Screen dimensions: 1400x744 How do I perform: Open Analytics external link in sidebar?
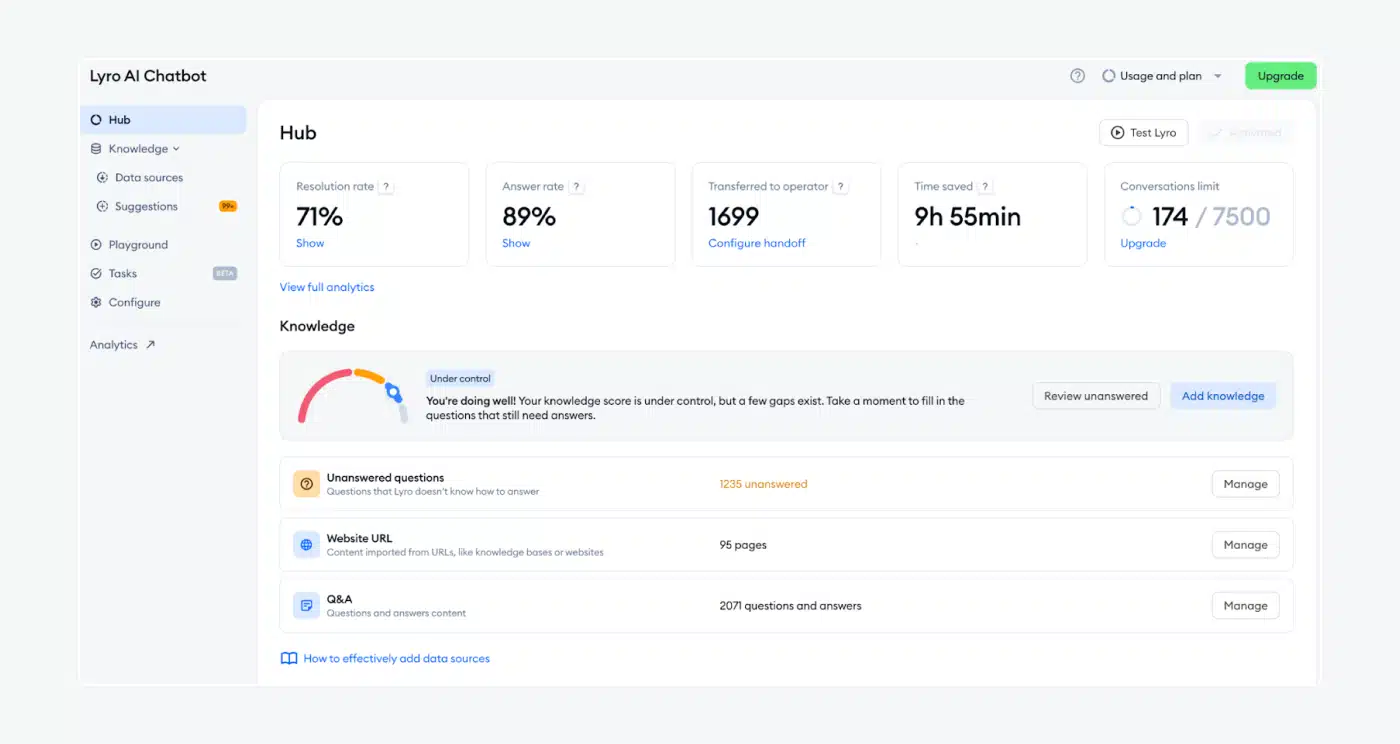point(123,345)
